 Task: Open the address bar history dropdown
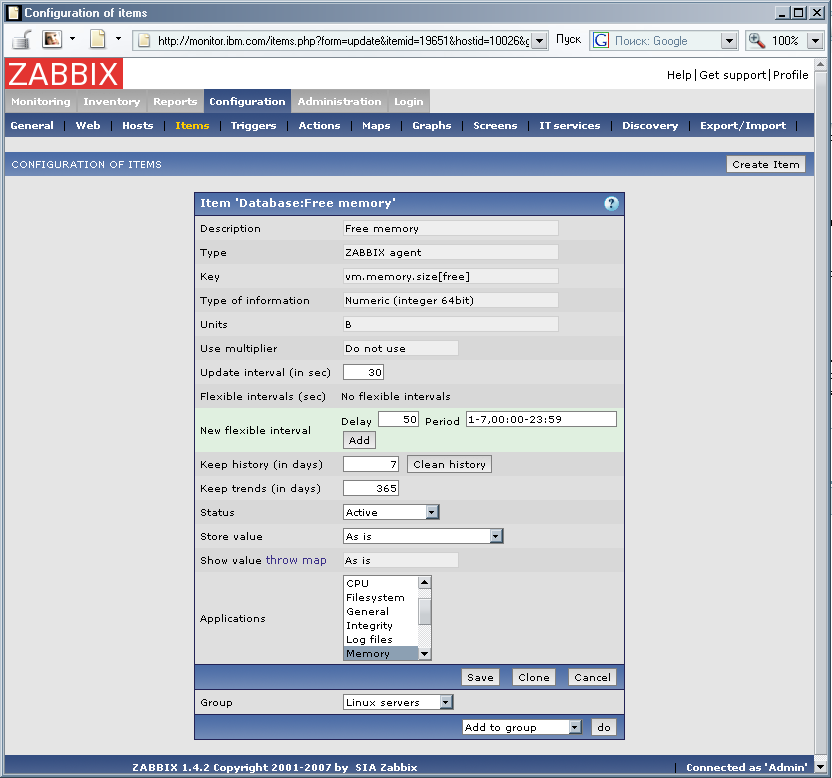click(540, 41)
